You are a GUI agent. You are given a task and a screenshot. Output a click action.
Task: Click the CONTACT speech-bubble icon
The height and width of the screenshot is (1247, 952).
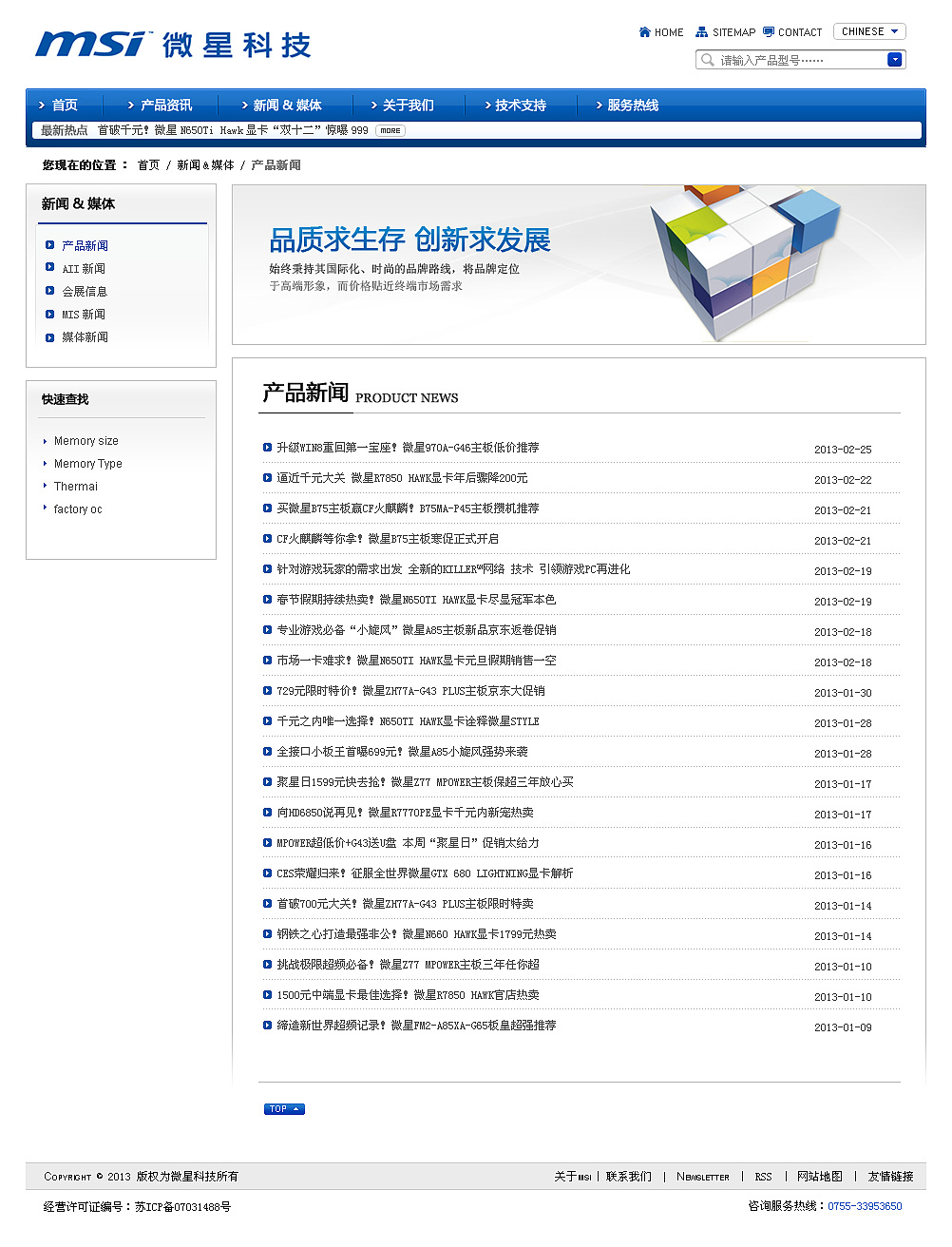[x=766, y=31]
